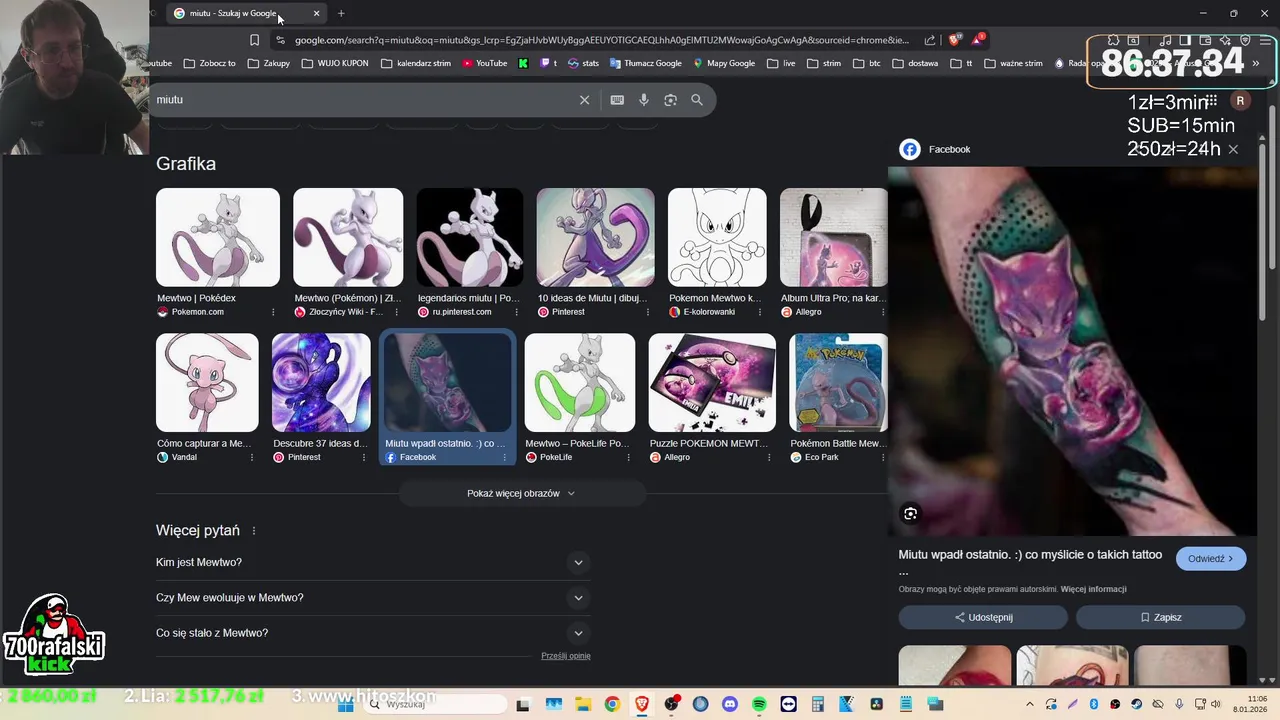Open the large Mewtwo tattoo preview image
The image size is (1280, 720).
[1072, 351]
